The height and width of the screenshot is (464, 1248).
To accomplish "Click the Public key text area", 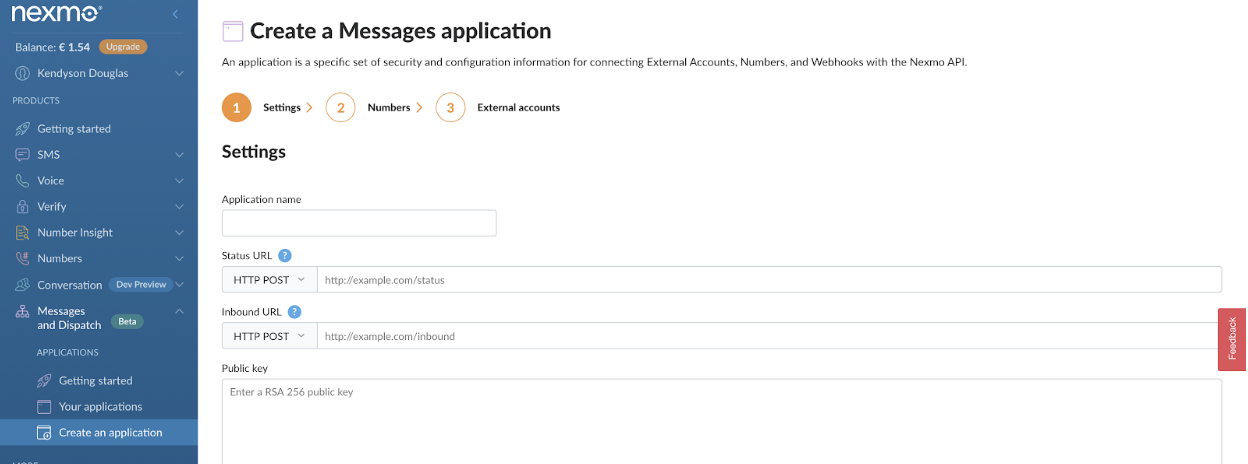I will click(721, 421).
